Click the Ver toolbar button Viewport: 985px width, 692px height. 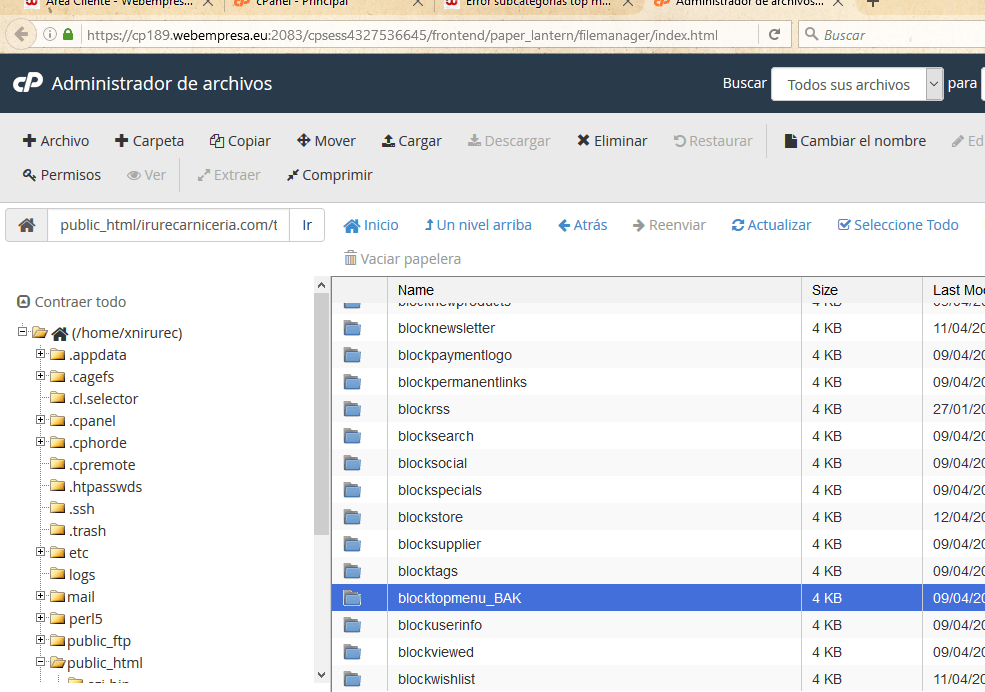146,175
